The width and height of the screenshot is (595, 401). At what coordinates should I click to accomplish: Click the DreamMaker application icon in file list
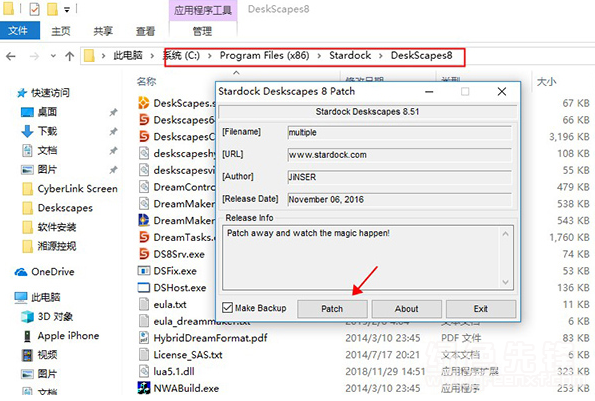pos(143,220)
